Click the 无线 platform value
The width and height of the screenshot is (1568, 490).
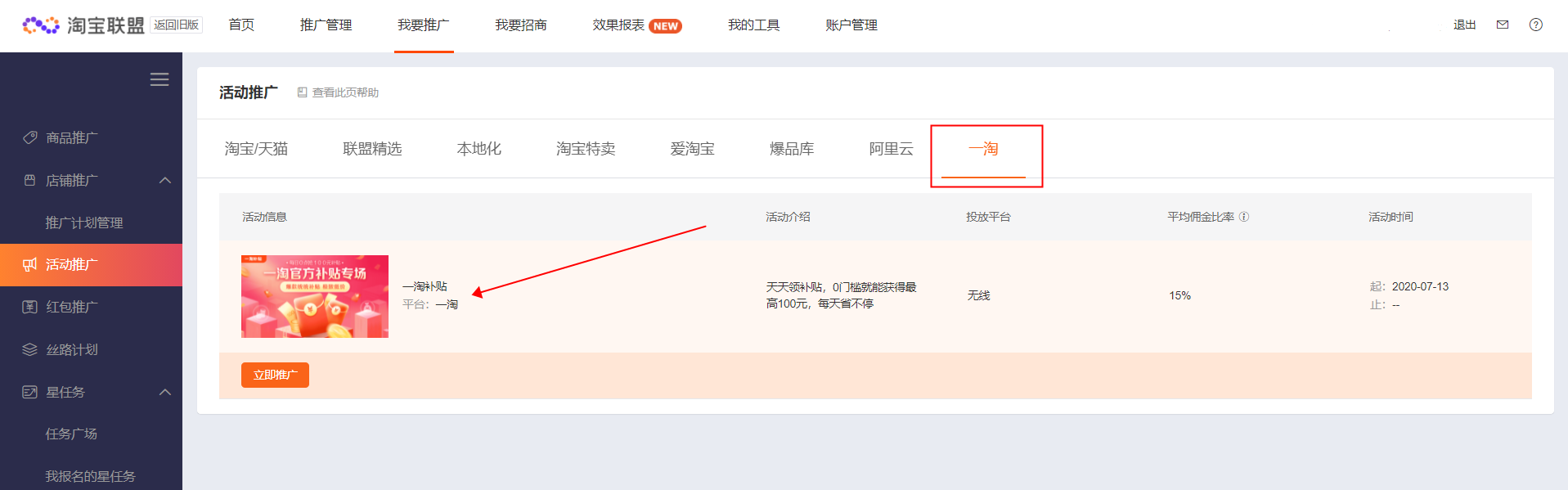tap(978, 295)
